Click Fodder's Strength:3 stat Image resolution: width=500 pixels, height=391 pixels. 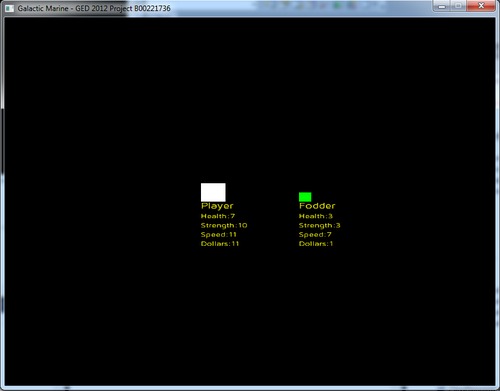coord(319,225)
